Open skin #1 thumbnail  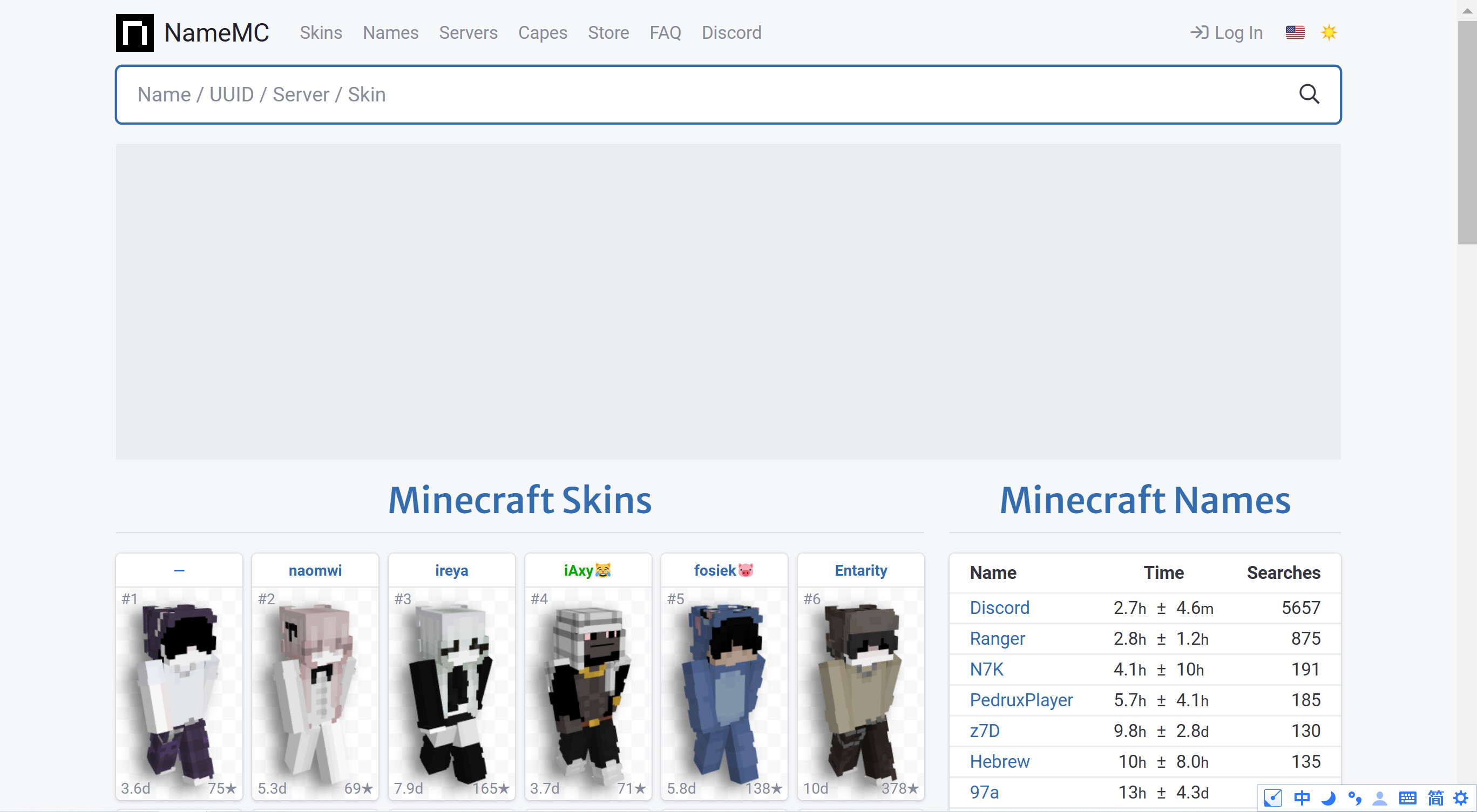click(179, 693)
